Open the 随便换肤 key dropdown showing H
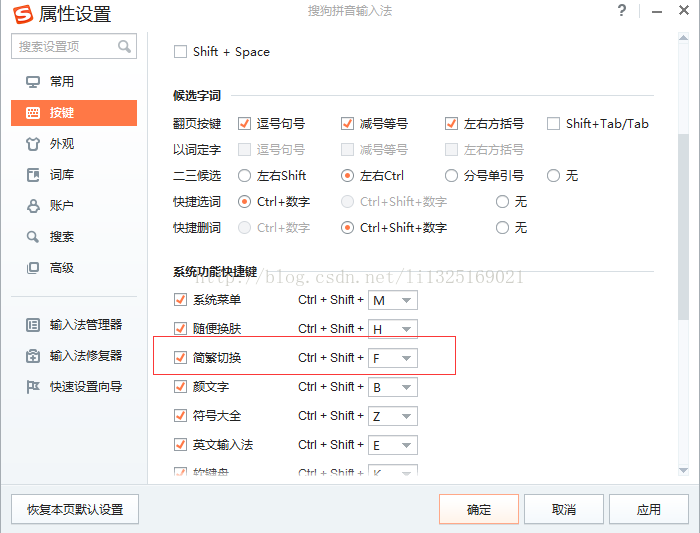 point(393,329)
